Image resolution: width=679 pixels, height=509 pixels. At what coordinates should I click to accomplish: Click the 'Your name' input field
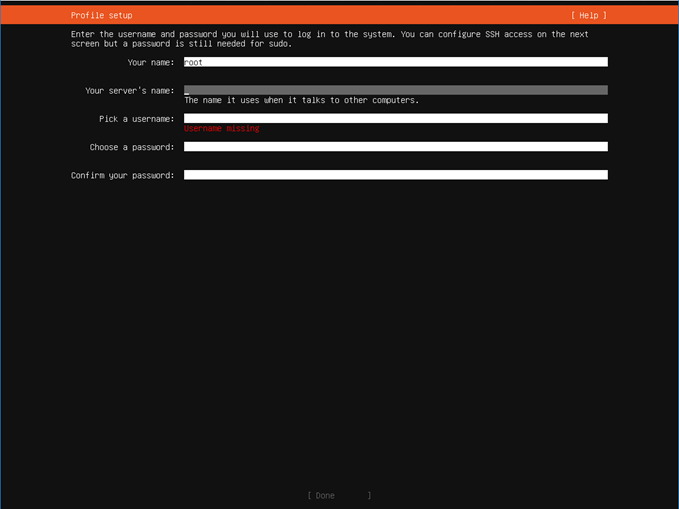[x=395, y=62]
